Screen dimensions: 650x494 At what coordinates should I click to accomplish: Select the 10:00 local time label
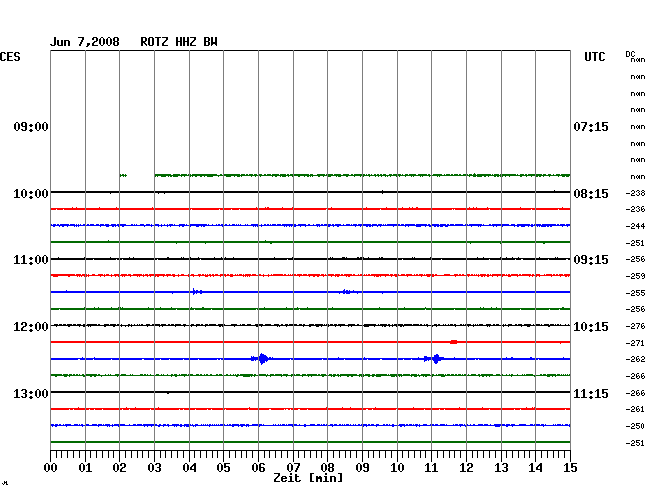[x=31, y=194]
